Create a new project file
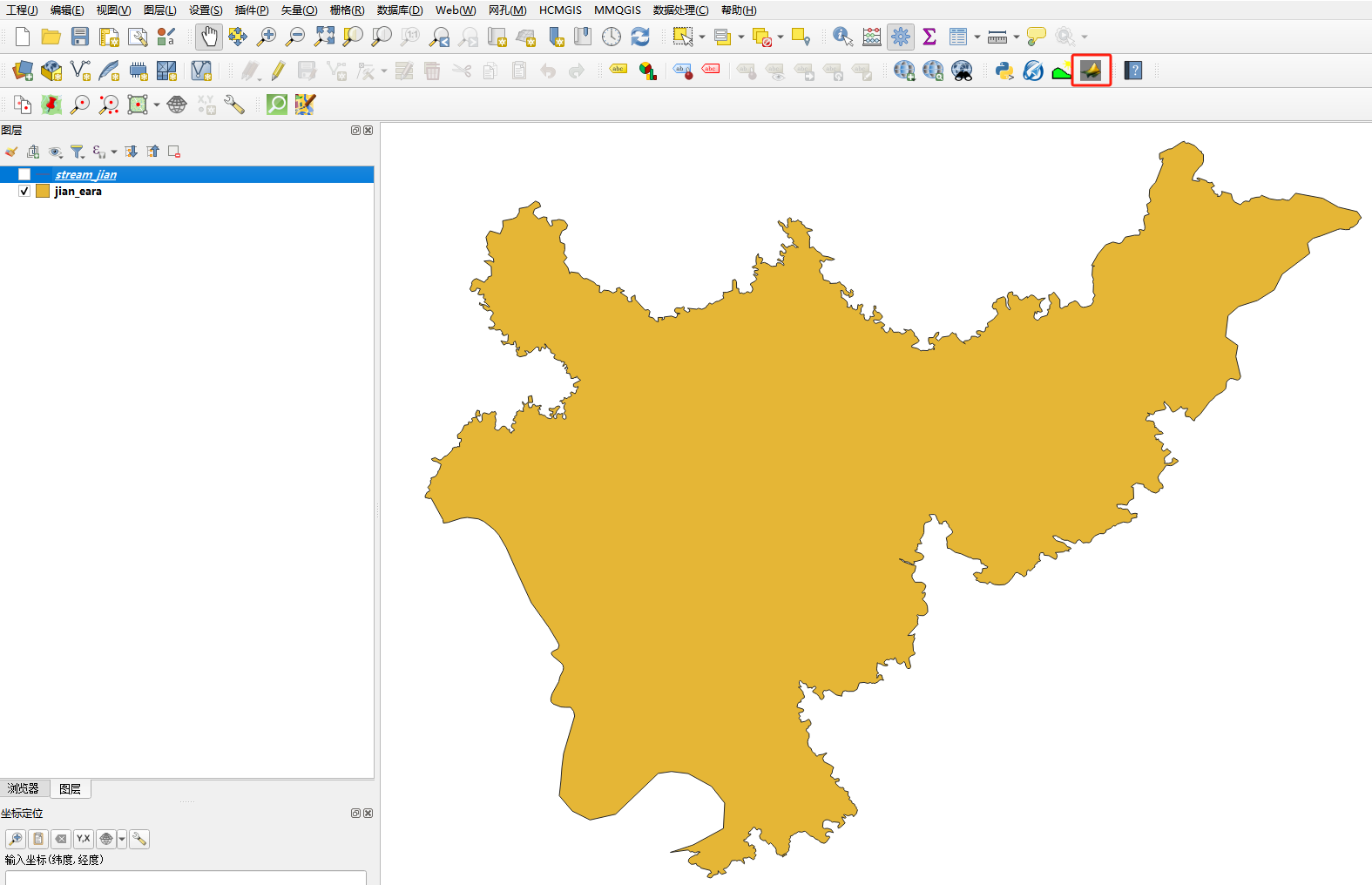Image resolution: width=1372 pixels, height=885 pixels. [23, 37]
